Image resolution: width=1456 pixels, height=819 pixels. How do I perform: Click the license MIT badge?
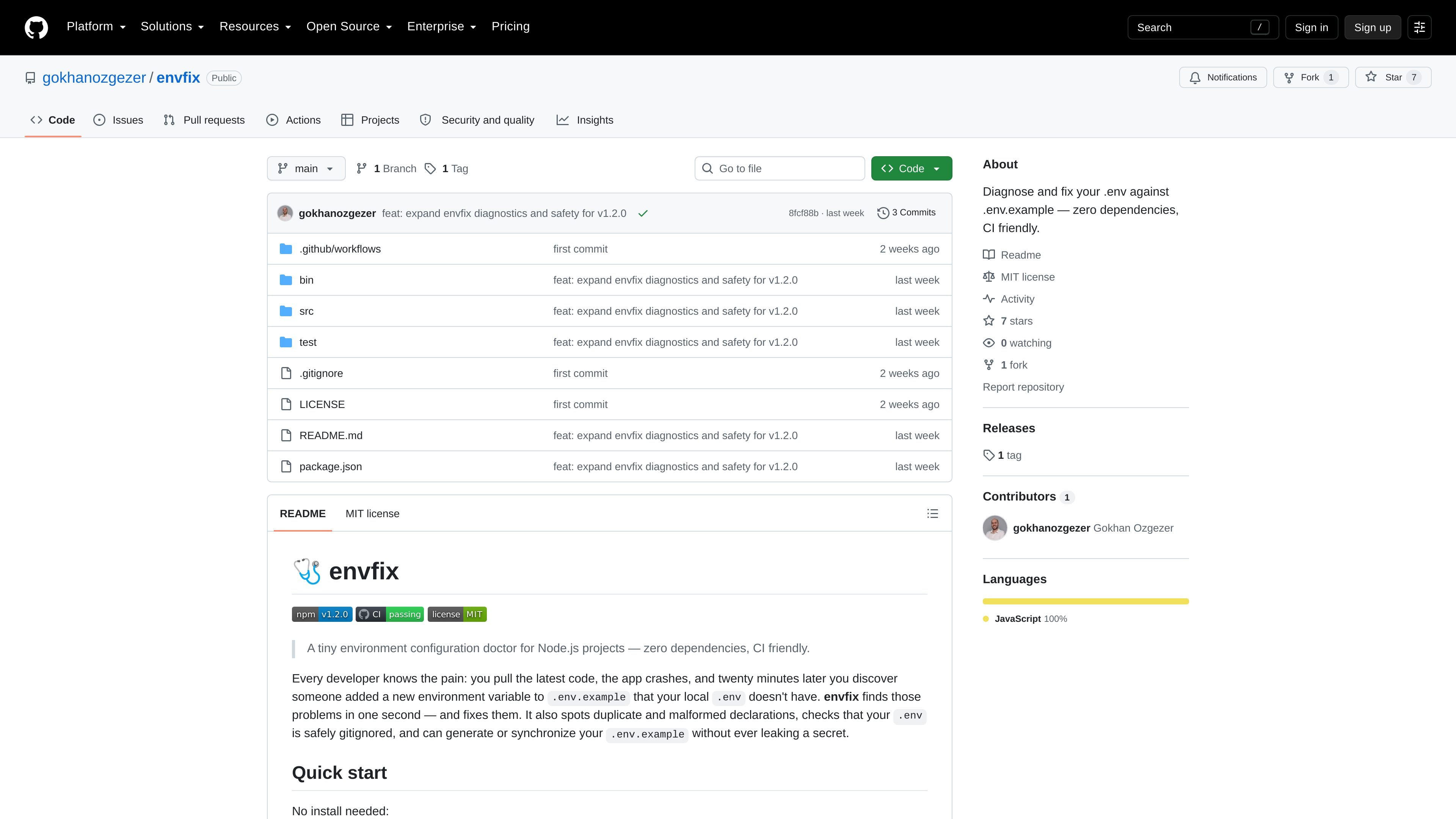457,614
